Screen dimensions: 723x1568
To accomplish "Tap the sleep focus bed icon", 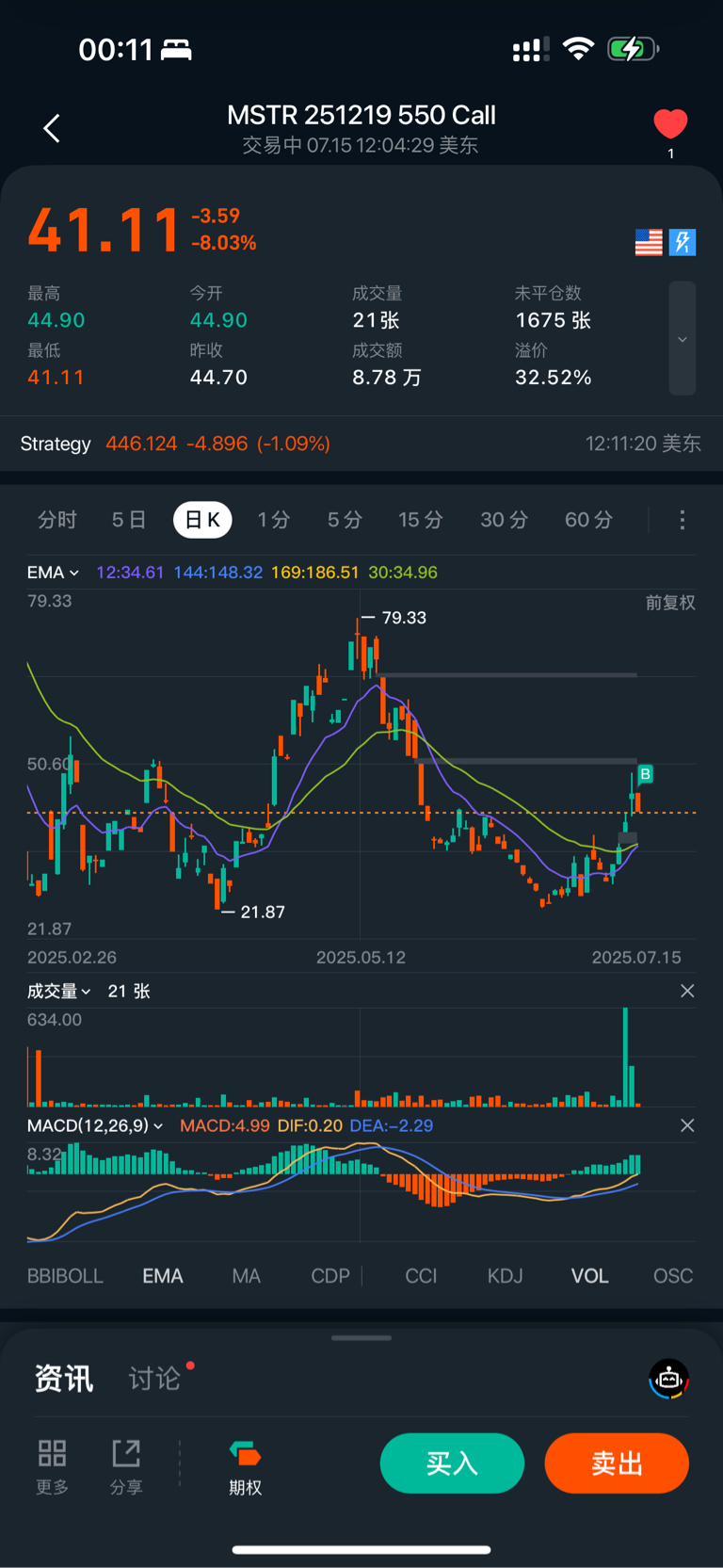I will 176,49.
